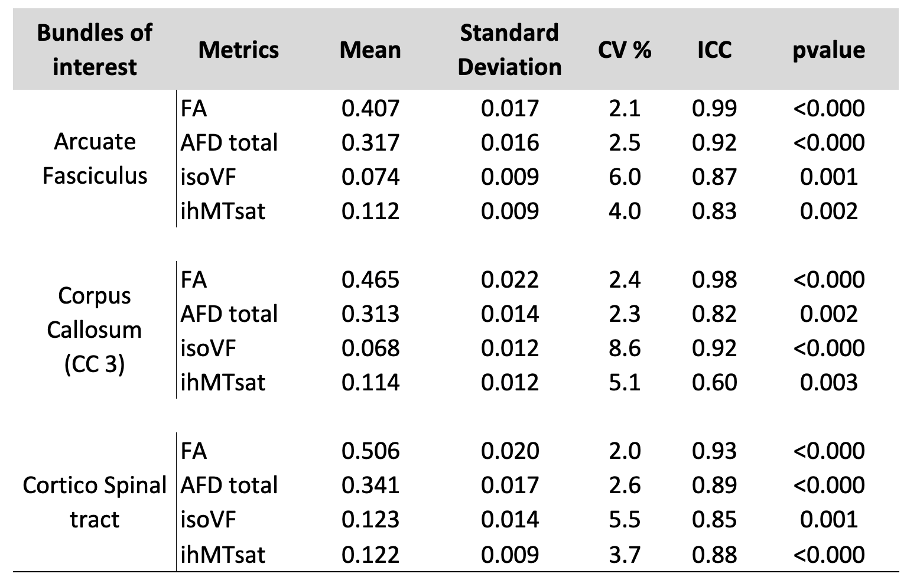The height and width of the screenshot is (580, 908).
Task: Select the "Metrics" column header
Action: pos(238,50)
